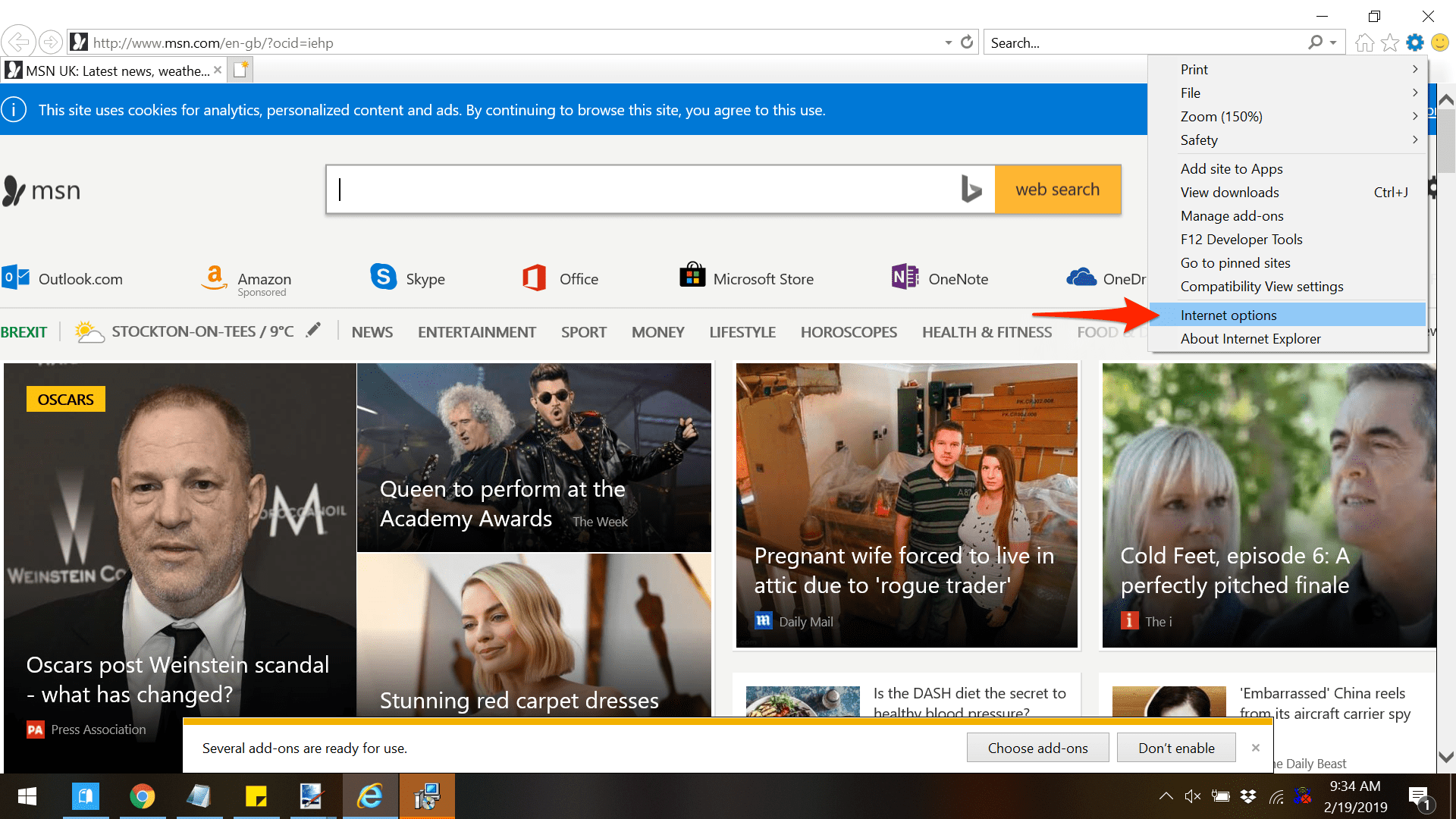Open the HOROSCOPES section
Image resolution: width=1456 pixels, height=819 pixels.
point(849,332)
